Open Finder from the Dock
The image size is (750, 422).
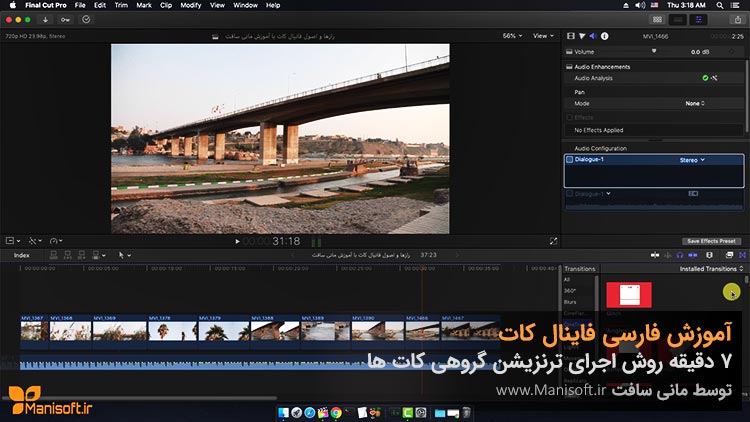coord(283,412)
